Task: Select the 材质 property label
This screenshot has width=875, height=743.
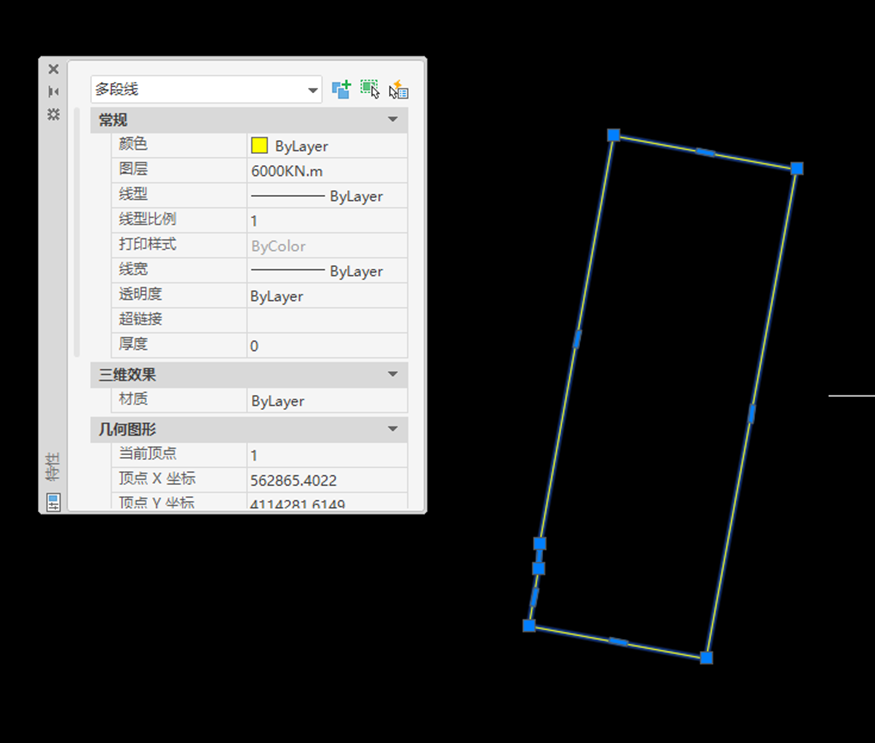Action: point(133,399)
